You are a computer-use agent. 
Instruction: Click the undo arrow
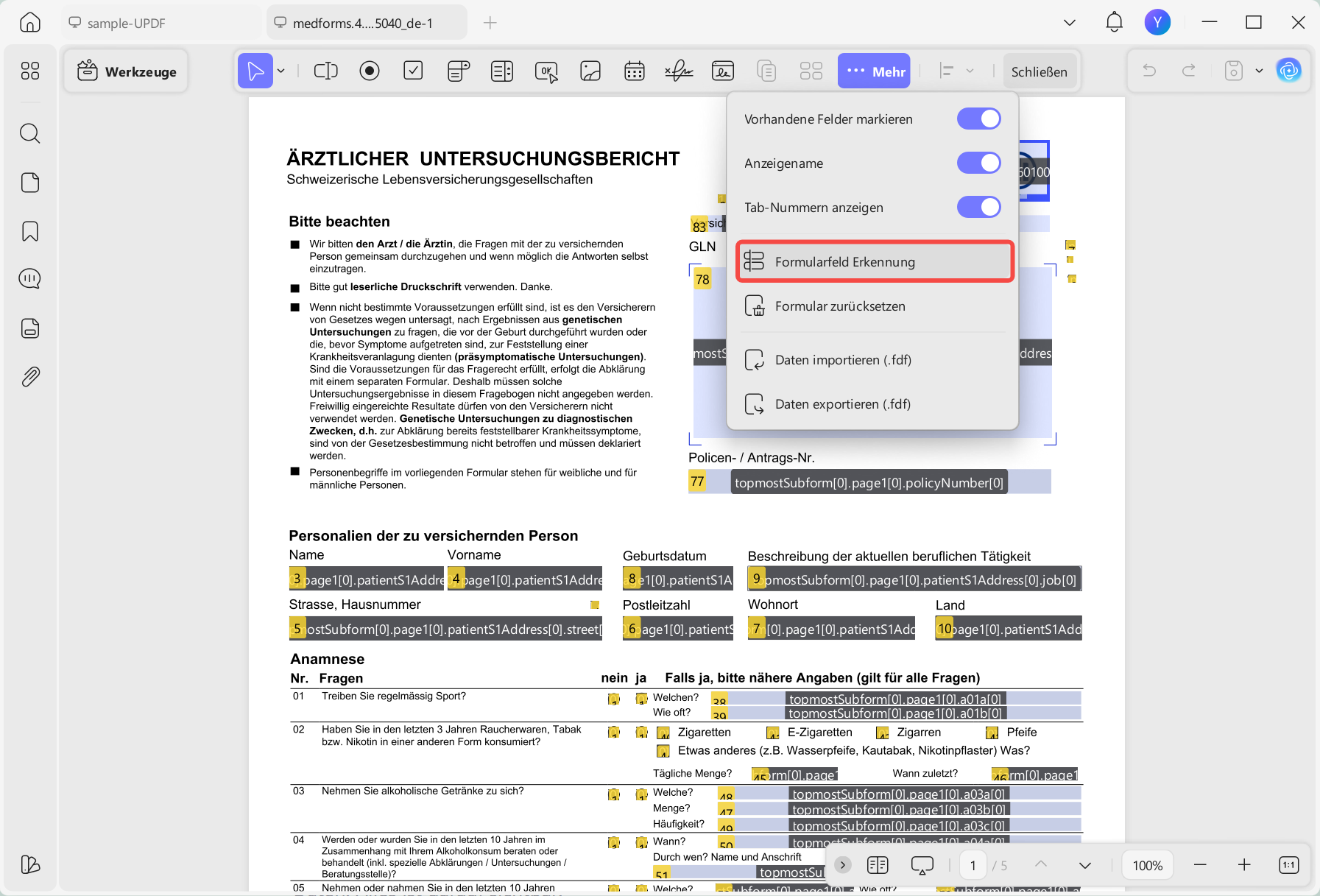tap(1149, 71)
